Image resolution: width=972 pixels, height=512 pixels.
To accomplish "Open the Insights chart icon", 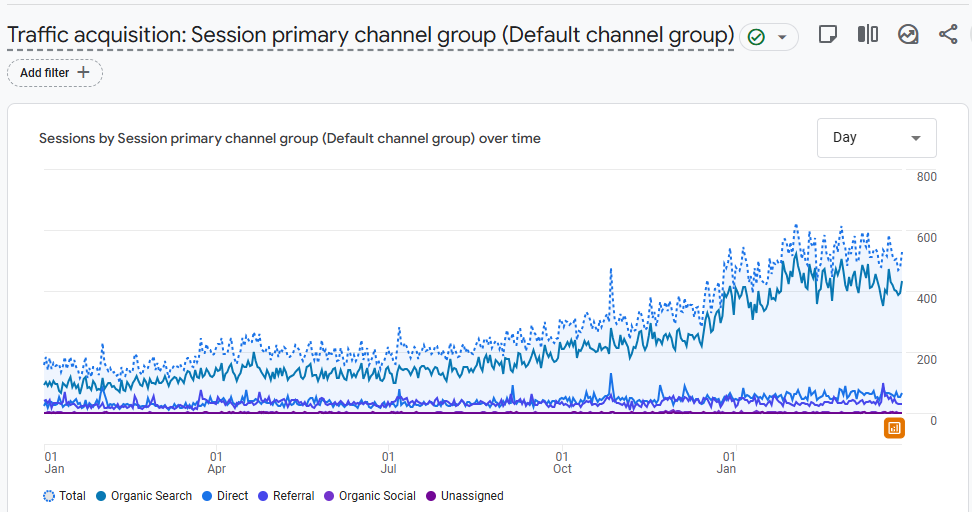I will 908,35.
